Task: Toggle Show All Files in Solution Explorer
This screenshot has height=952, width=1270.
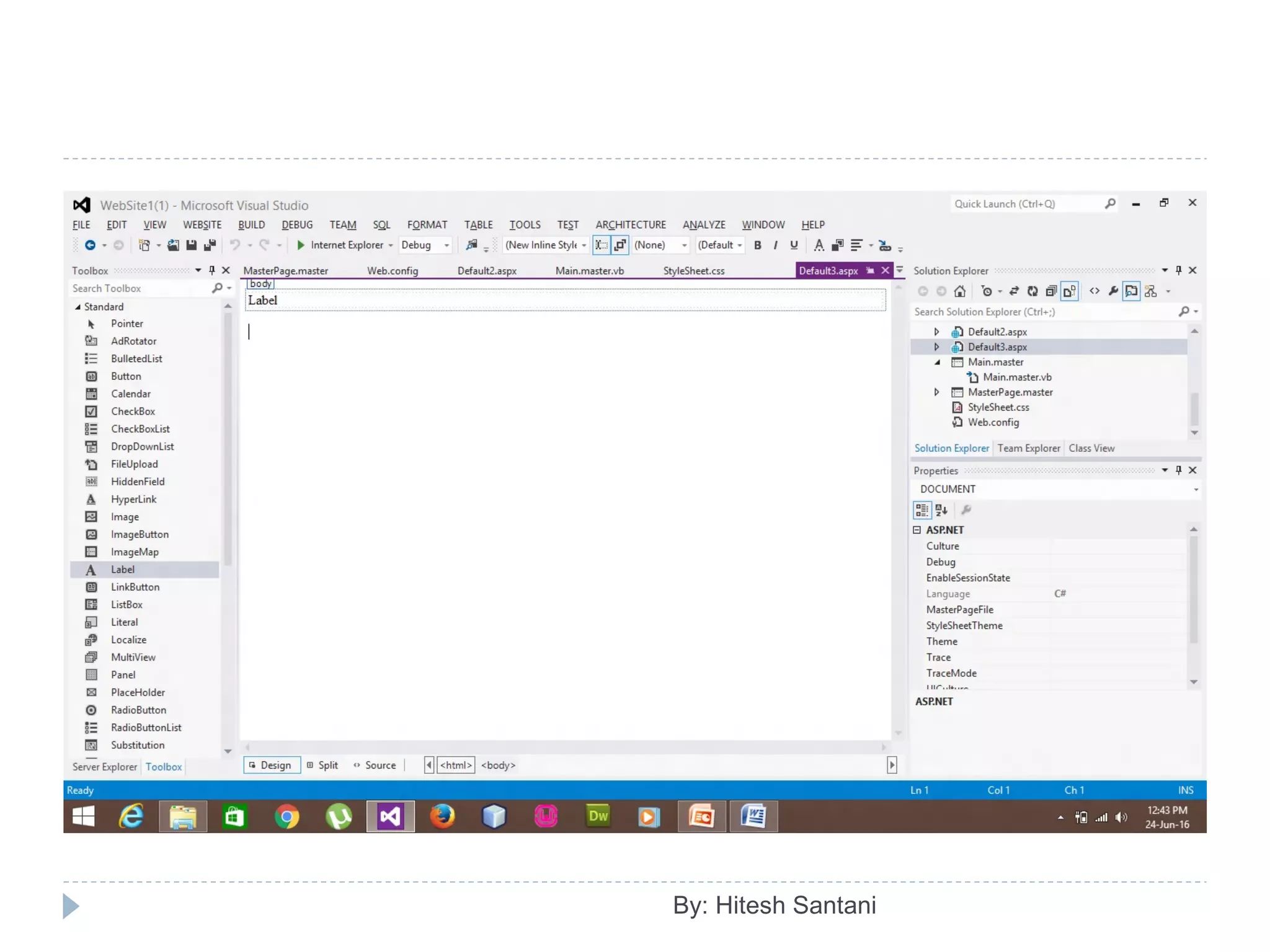Action: tap(1069, 291)
